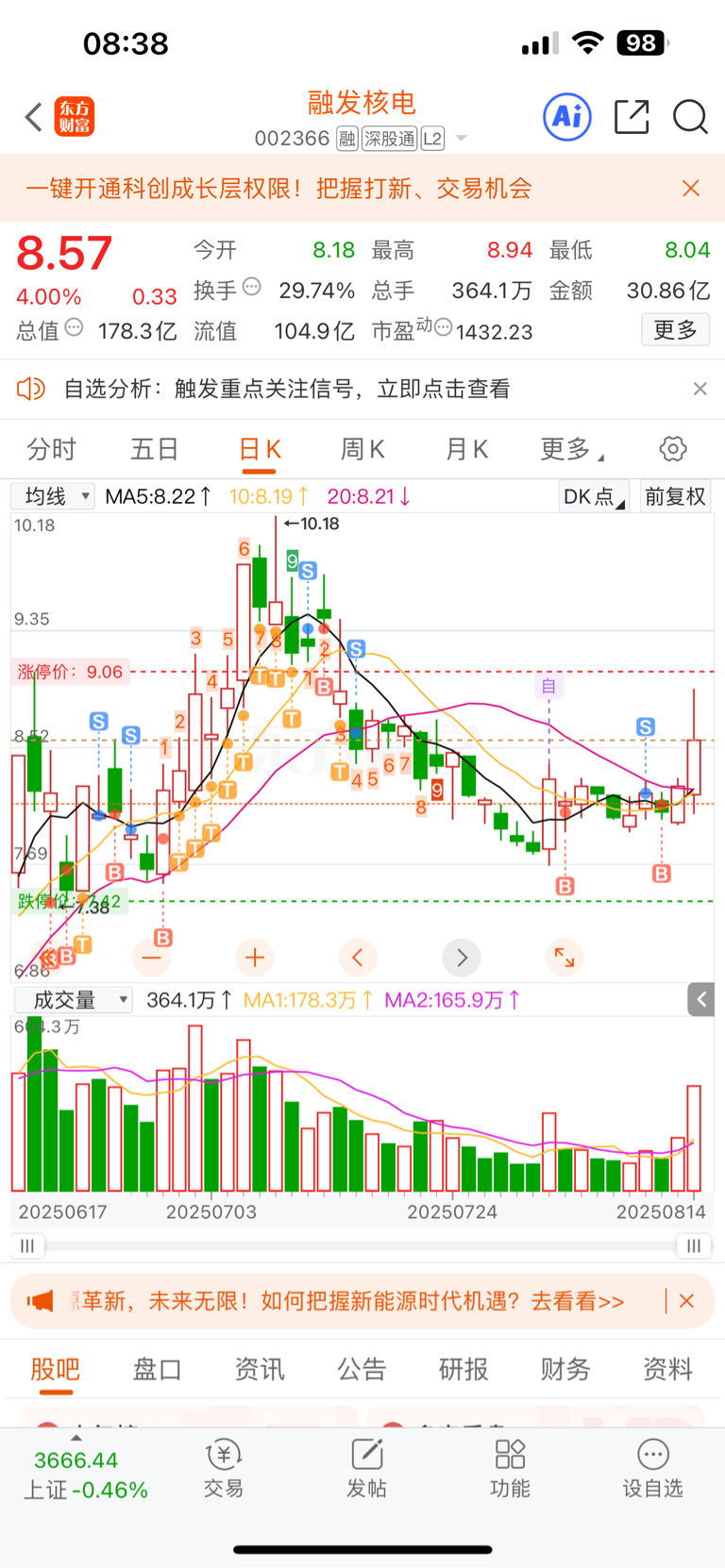Tap the double left arrows on chart
This screenshot has width=725, height=1568.
click(47, 958)
